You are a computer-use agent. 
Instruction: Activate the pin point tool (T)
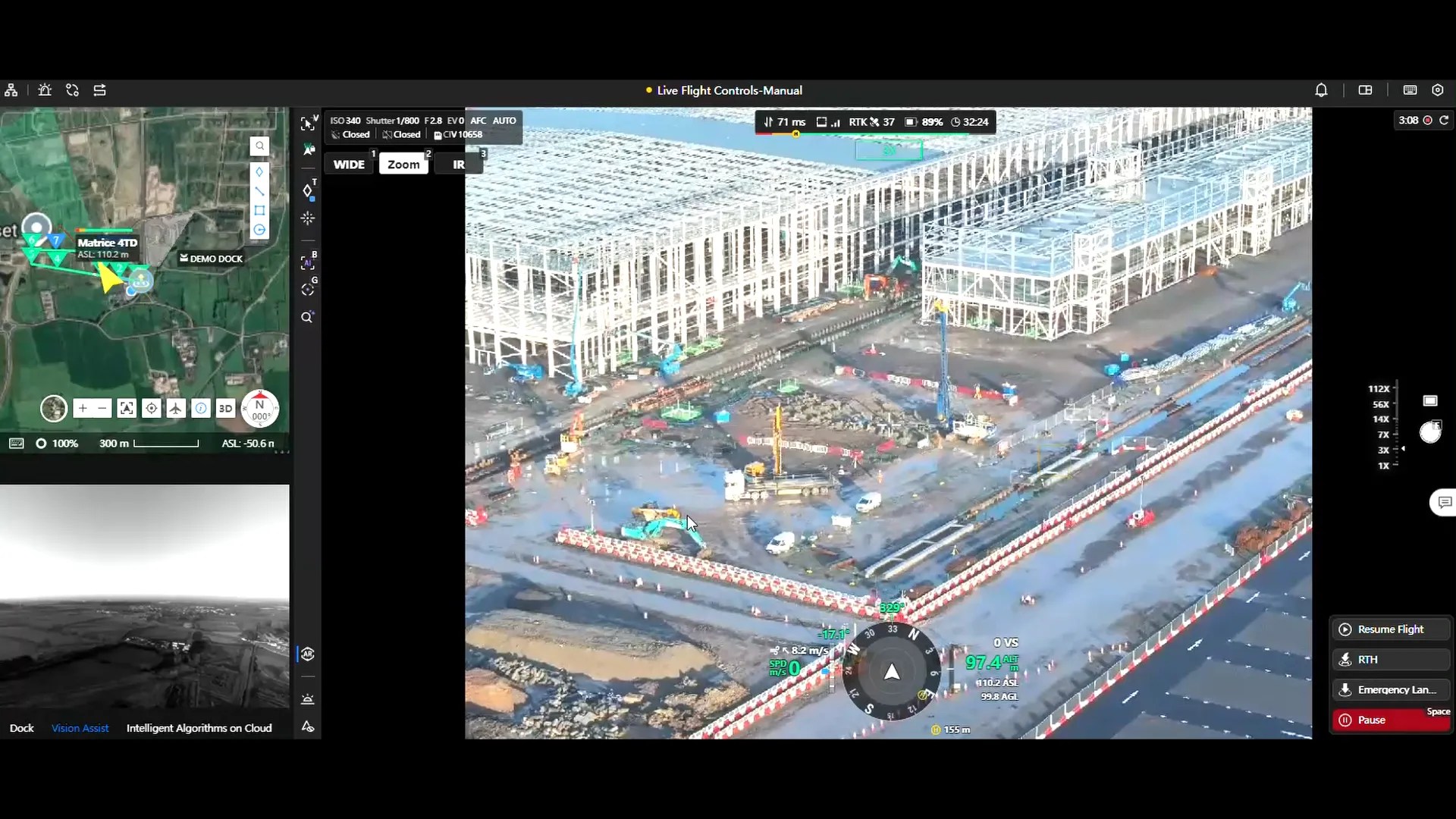point(308,190)
